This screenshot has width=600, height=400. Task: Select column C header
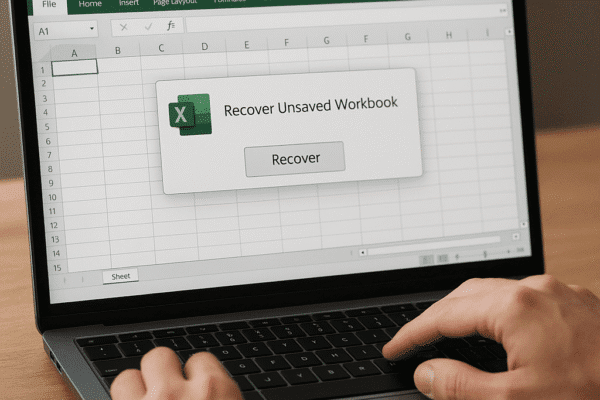(162, 47)
